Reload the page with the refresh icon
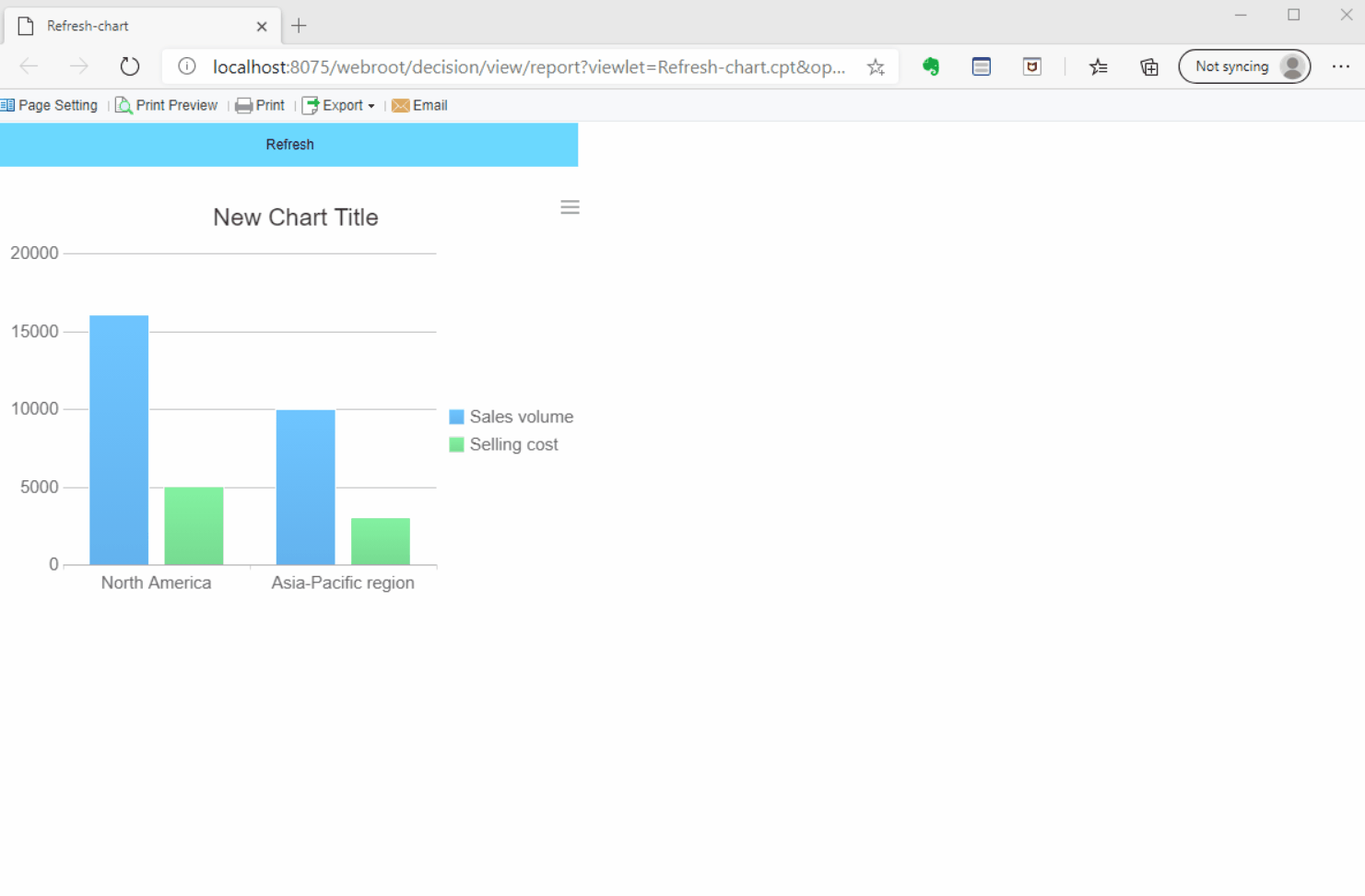This screenshot has width=1365, height=896. tap(130, 66)
